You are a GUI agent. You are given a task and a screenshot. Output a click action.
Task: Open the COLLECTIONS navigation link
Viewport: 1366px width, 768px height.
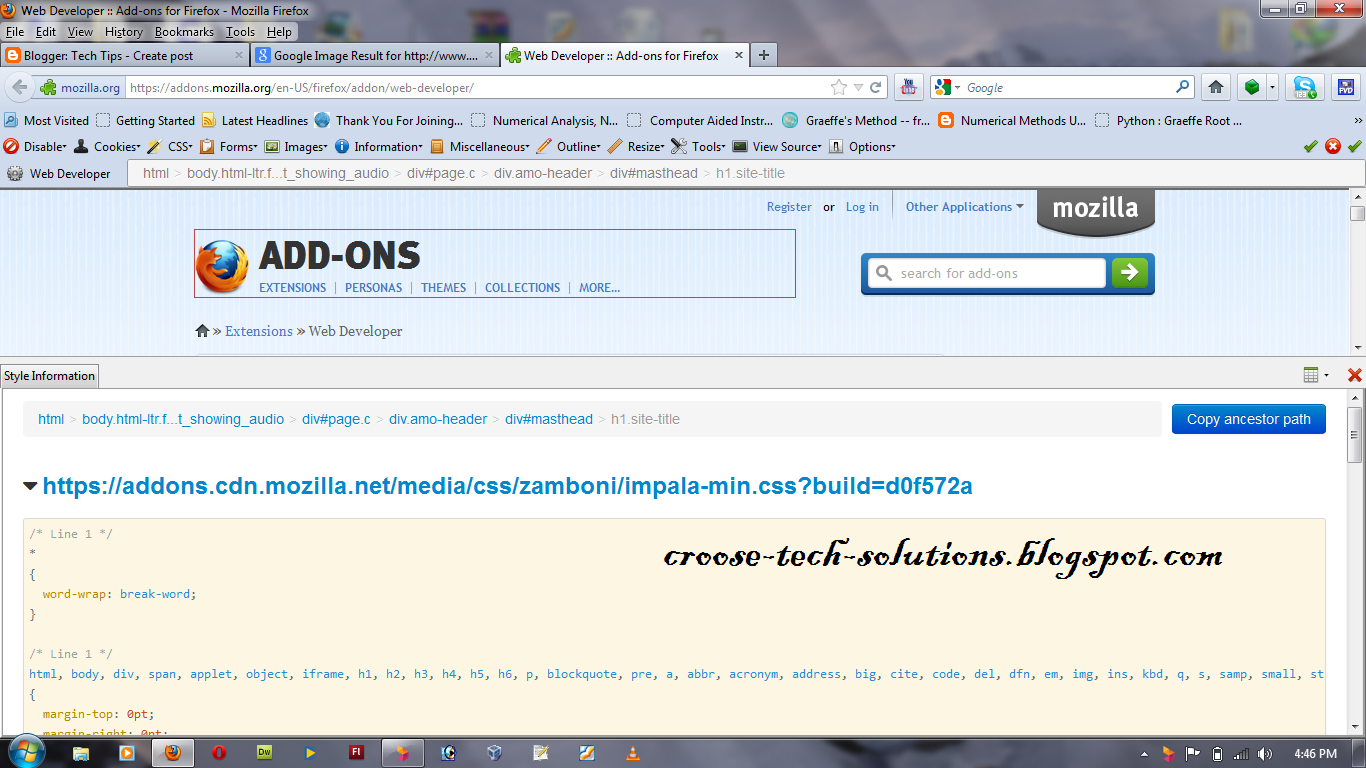522,288
